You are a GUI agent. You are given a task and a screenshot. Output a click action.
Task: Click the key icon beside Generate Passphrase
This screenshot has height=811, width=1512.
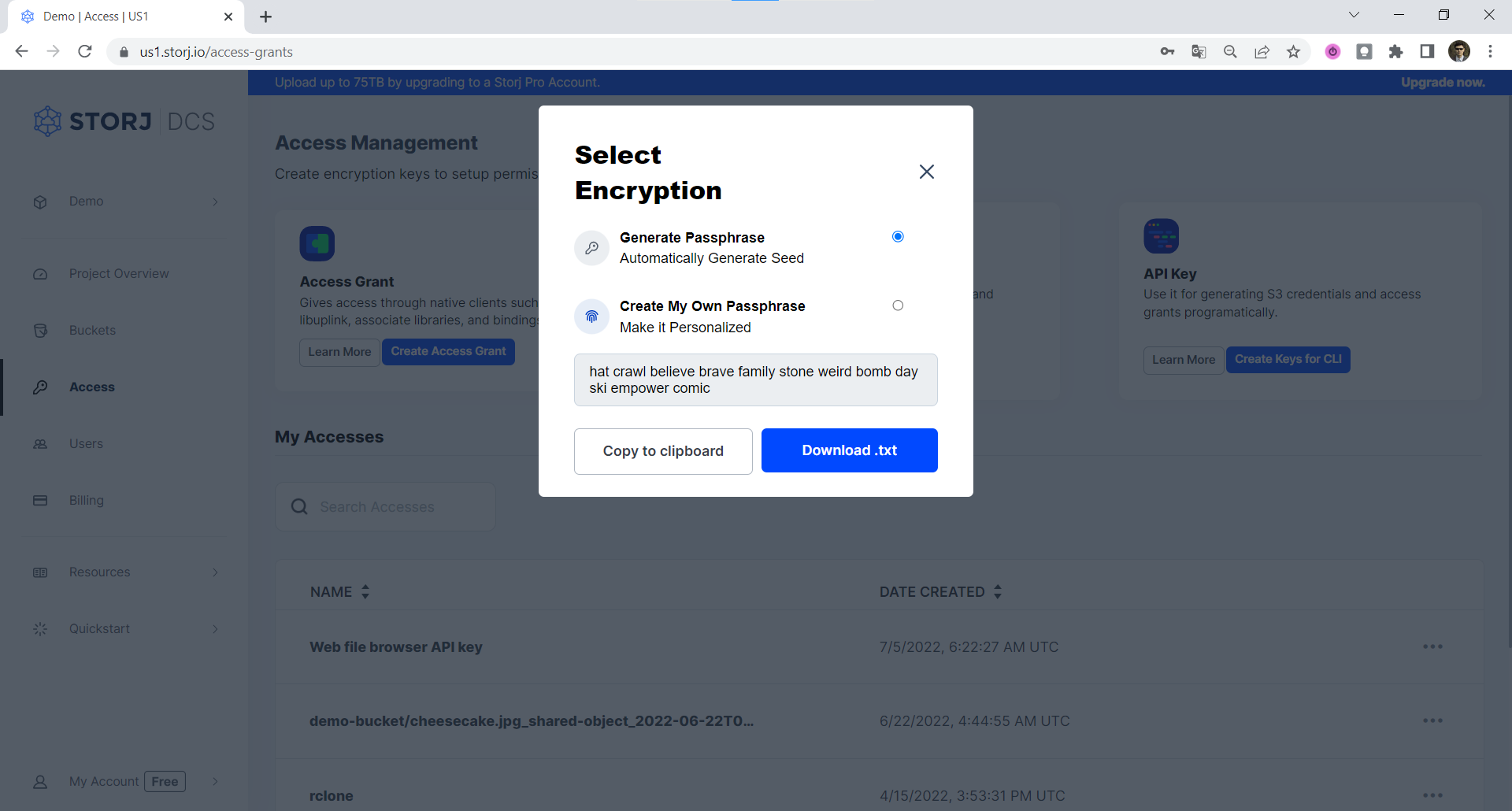point(591,248)
